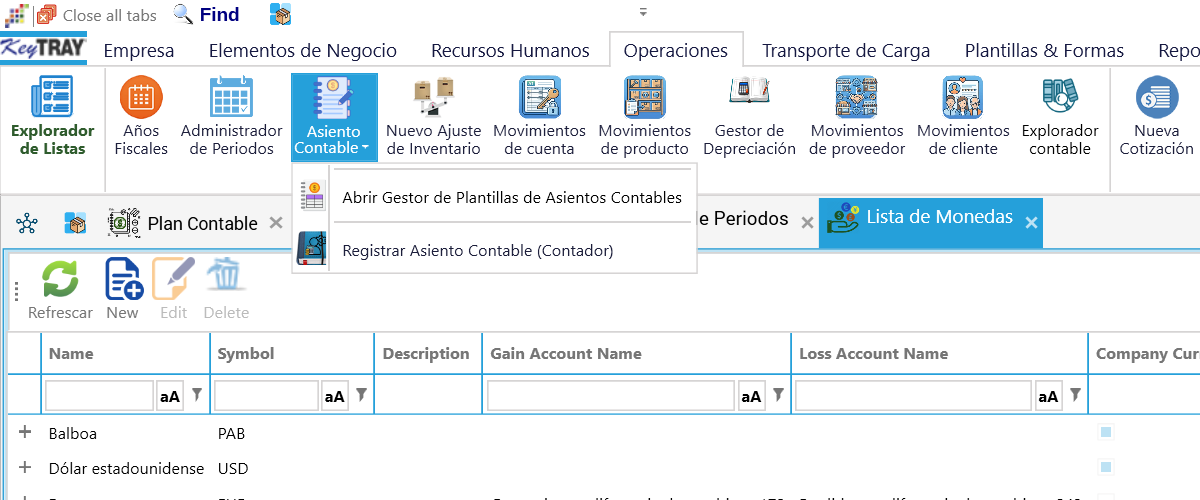Expand the Balboa row
Screen dimensions: 1200x500
[x=25, y=433]
